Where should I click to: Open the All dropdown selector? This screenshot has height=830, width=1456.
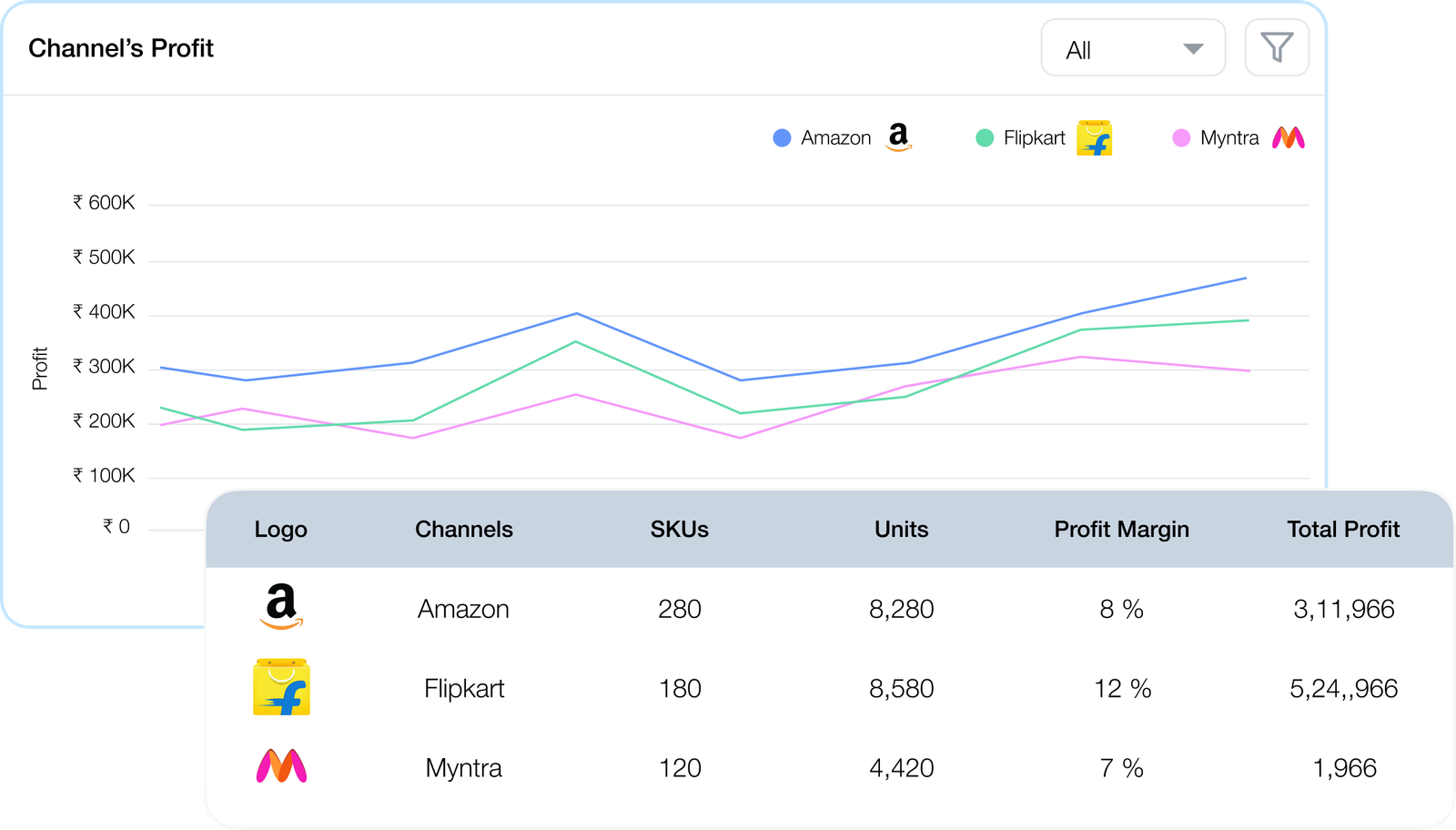point(1133,47)
